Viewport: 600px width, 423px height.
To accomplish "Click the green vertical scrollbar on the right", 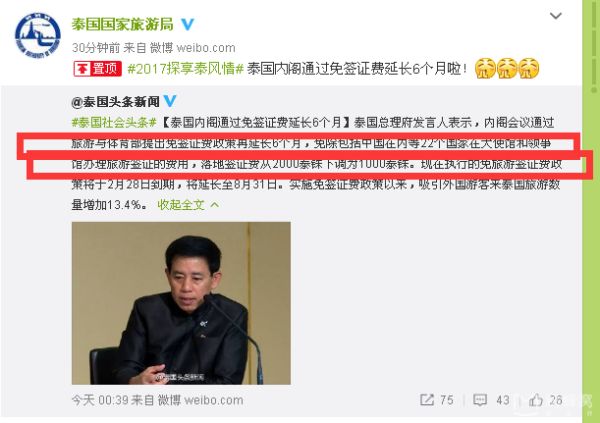I will [x=591, y=211].
